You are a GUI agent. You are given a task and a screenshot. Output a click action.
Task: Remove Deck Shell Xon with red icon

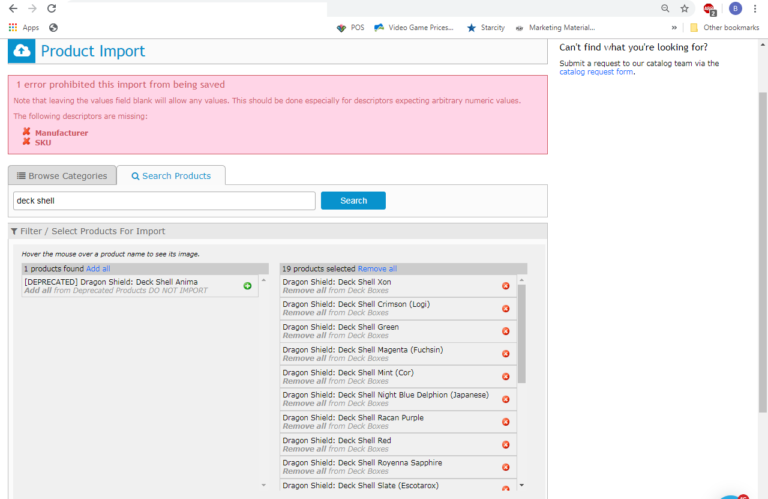(505, 286)
